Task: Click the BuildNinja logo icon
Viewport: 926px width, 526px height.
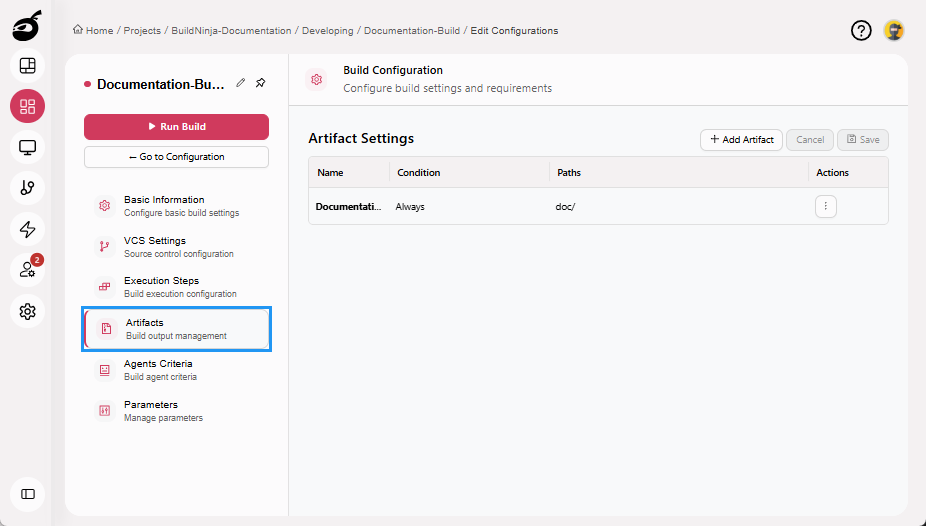Action: pyautogui.click(x=27, y=27)
